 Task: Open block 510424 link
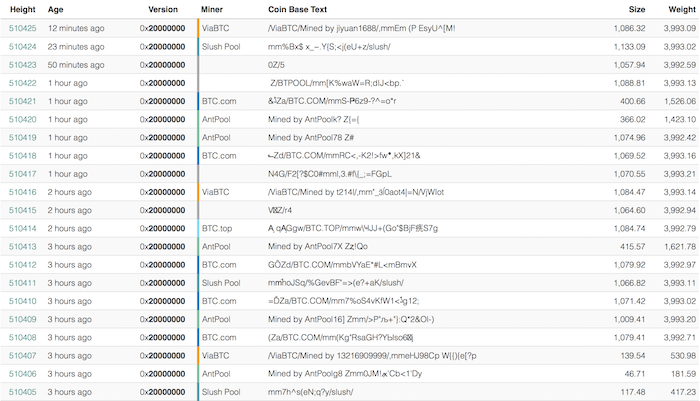22,46
